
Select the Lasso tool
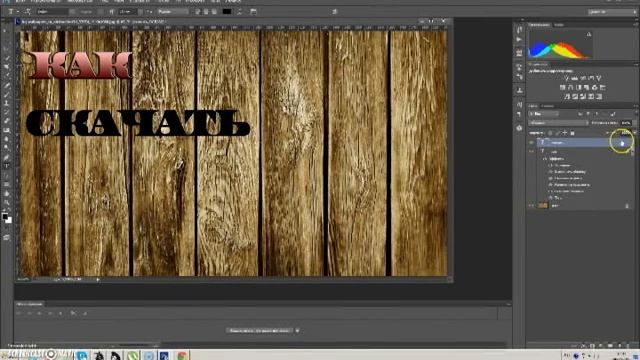click(7, 49)
